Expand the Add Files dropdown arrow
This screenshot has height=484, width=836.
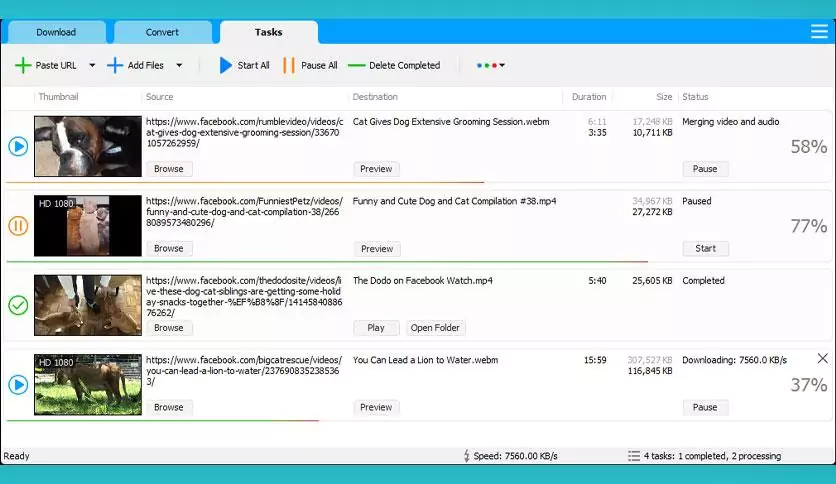179,66
